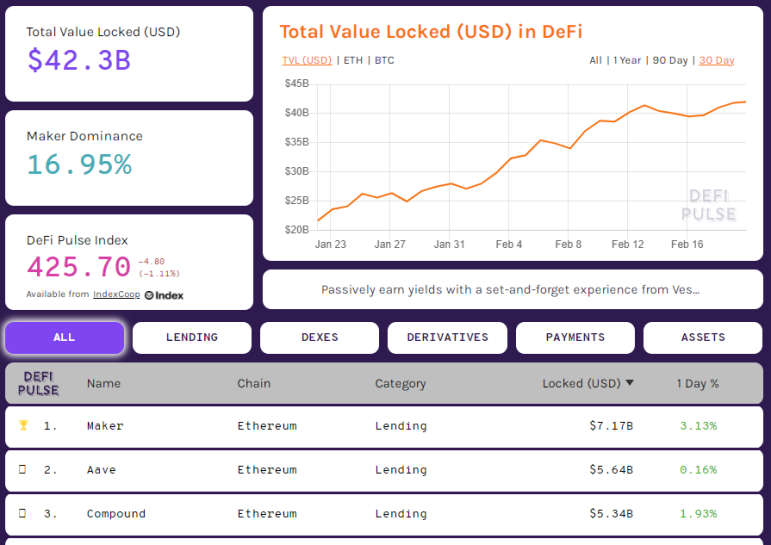This screenshot has height=545, width=771.
Task: Sort table by Locked (USD) column
Action: (x=581, y=384)
